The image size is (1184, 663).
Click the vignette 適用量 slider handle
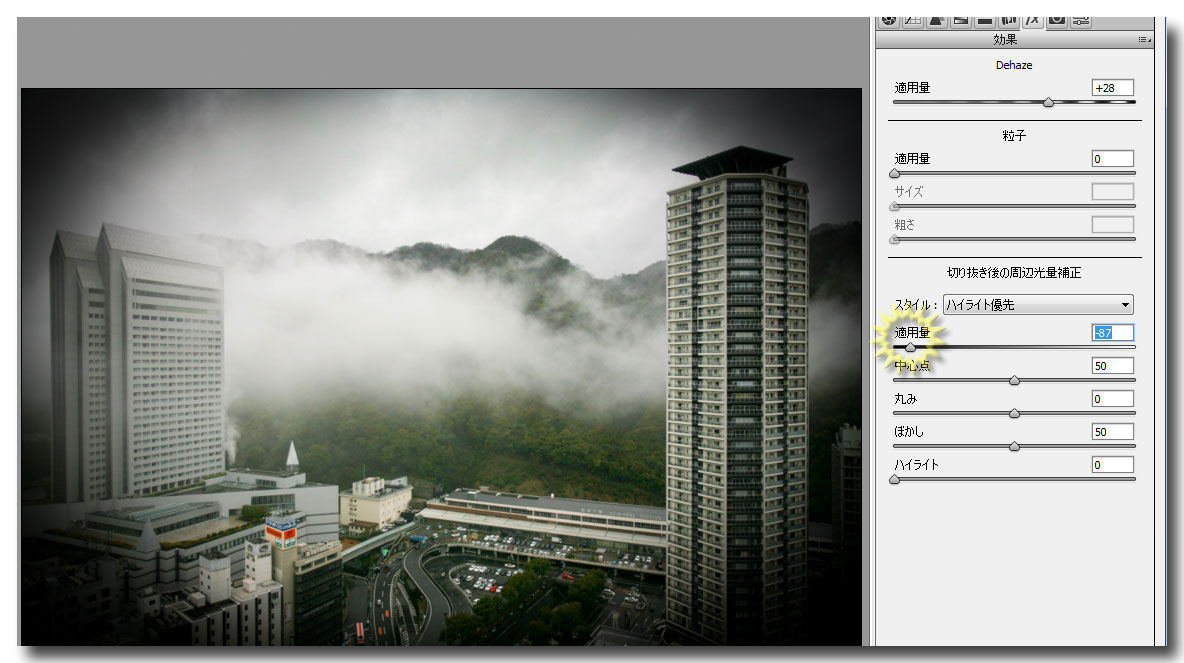tap(909, 347)
